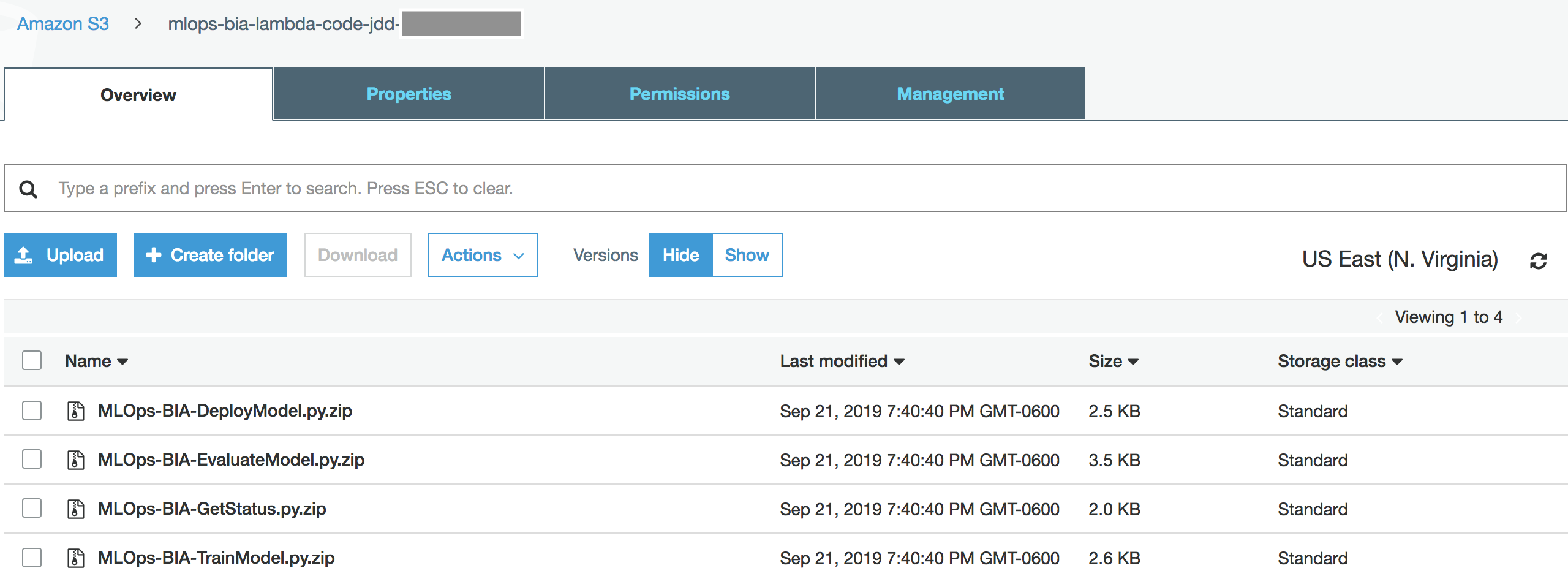Sort objects by Size column arrow
Viewport: 1568px width, 587px height.
point(1133,362)
